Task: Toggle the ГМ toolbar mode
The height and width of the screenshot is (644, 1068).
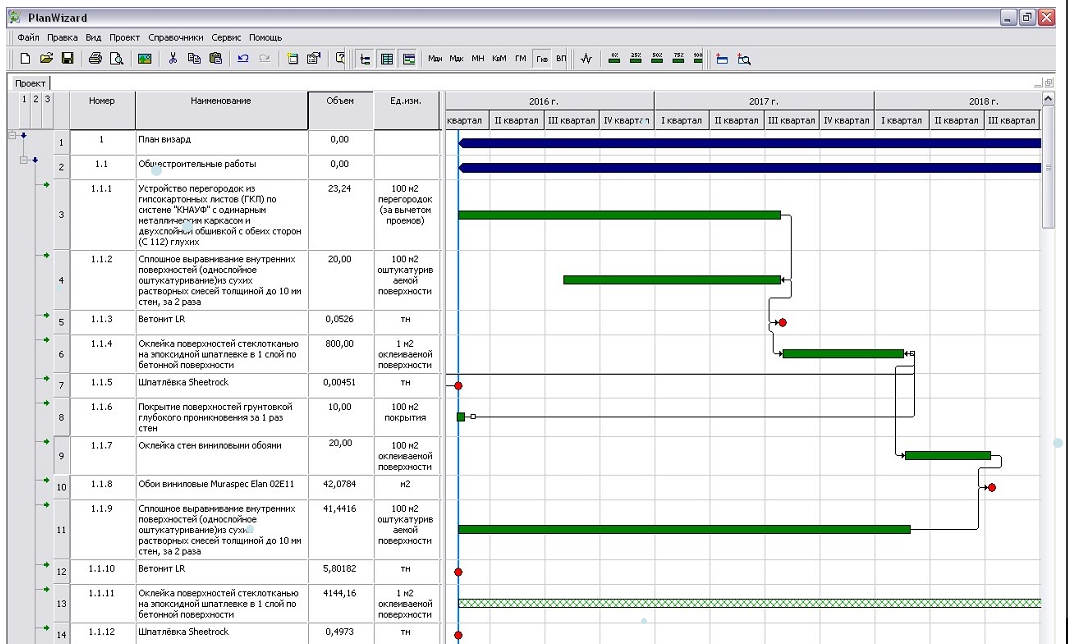Action: click(520, 59)
